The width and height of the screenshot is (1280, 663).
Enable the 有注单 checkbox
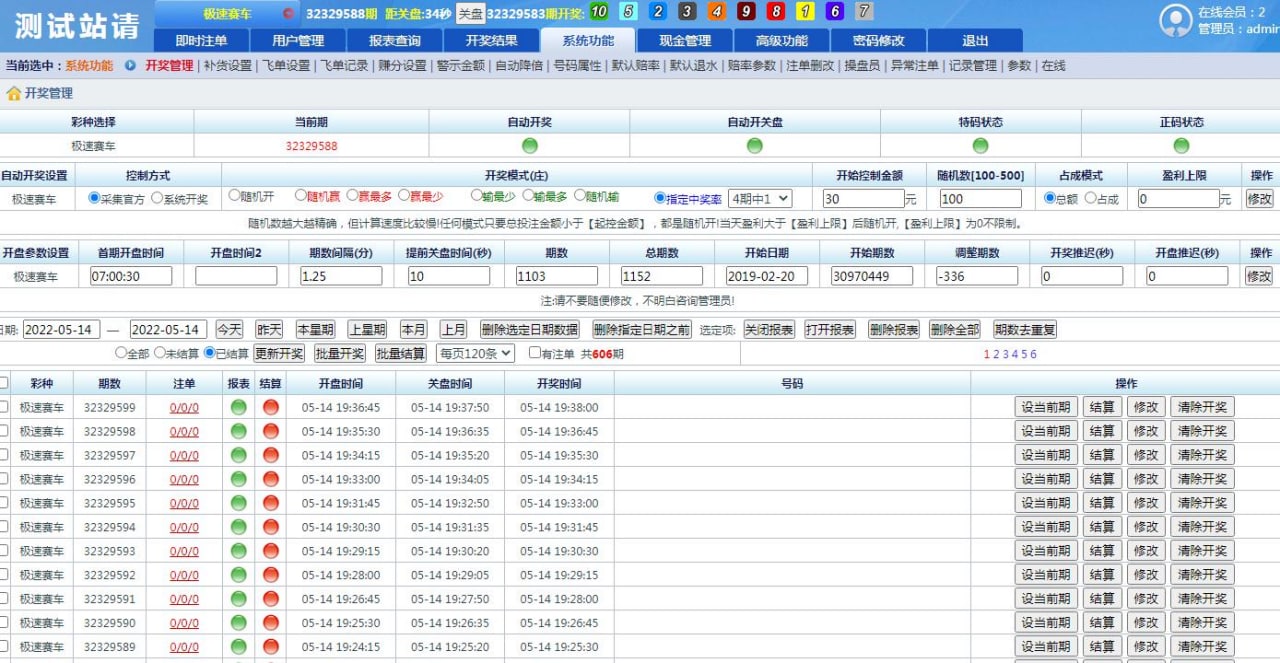534,353
